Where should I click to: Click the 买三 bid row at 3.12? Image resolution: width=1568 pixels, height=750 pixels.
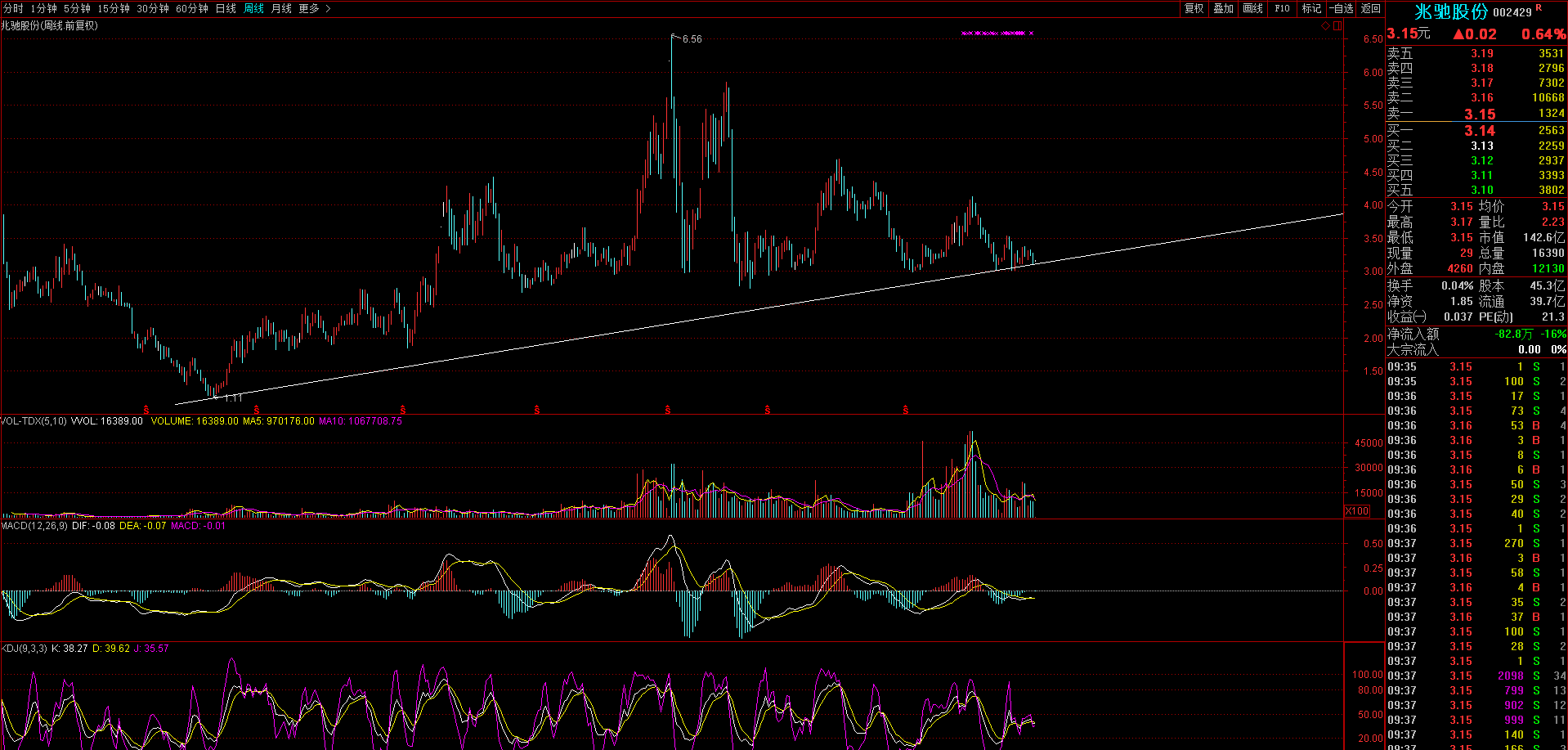[1476, 160]
